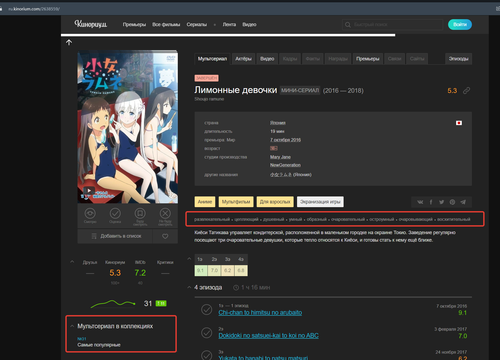Select the 6.8 rating cell for episode 4
500x360 pixels.
tap(241, 270)
